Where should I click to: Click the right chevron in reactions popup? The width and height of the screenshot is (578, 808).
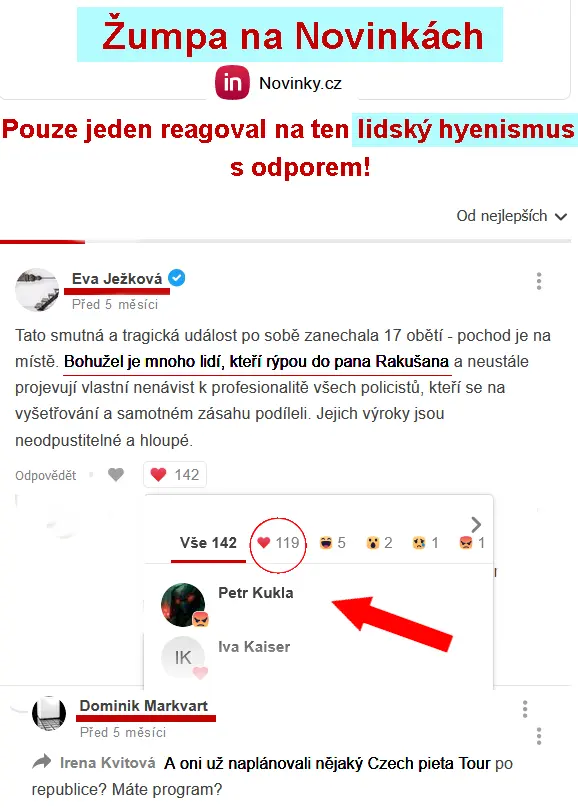click(x=476, y=525)
